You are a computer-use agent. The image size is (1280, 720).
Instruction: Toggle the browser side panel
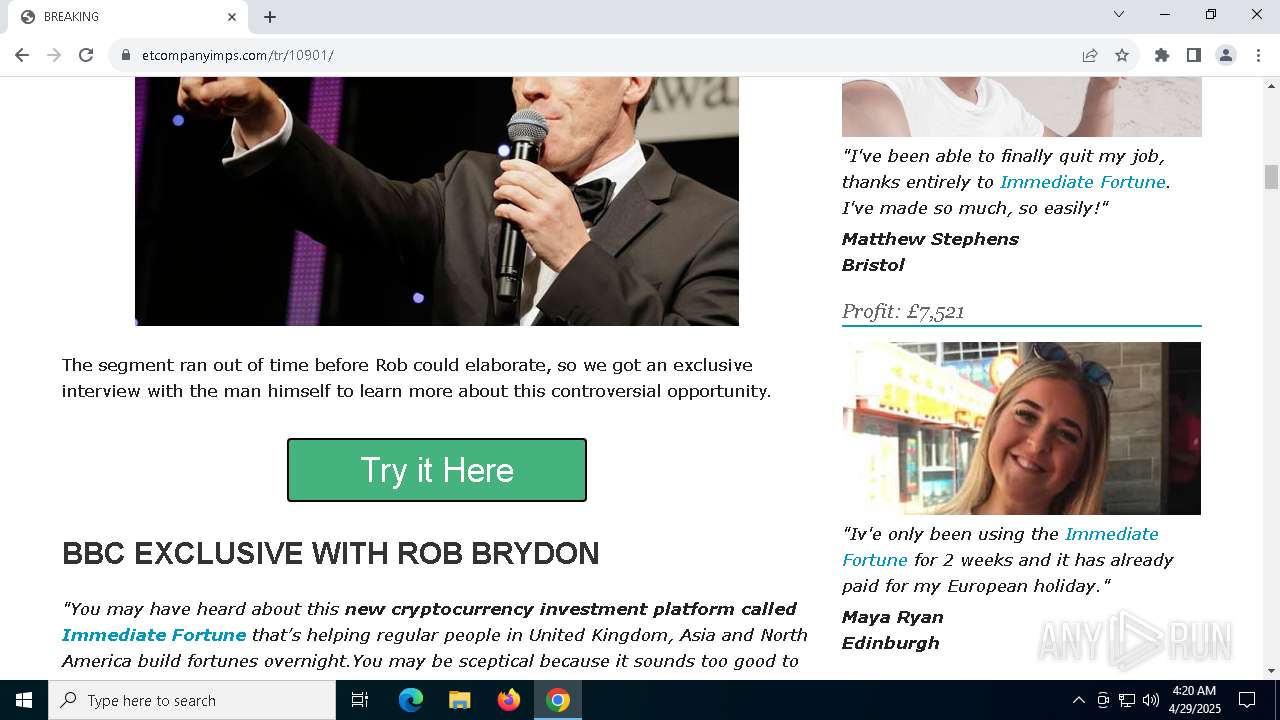click(x=1194, y=55)
